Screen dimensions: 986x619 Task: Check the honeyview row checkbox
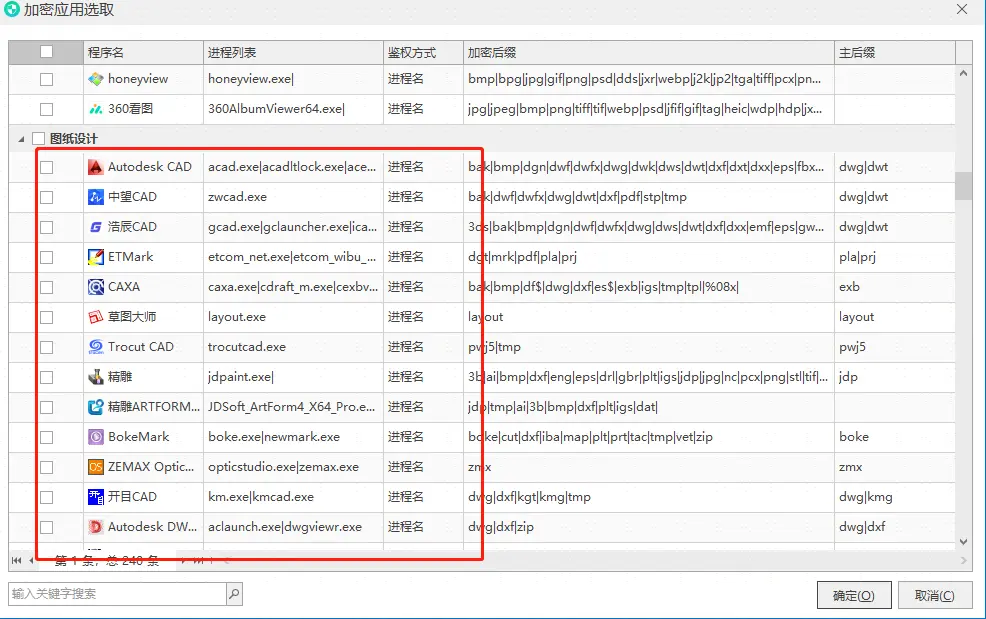47,79
